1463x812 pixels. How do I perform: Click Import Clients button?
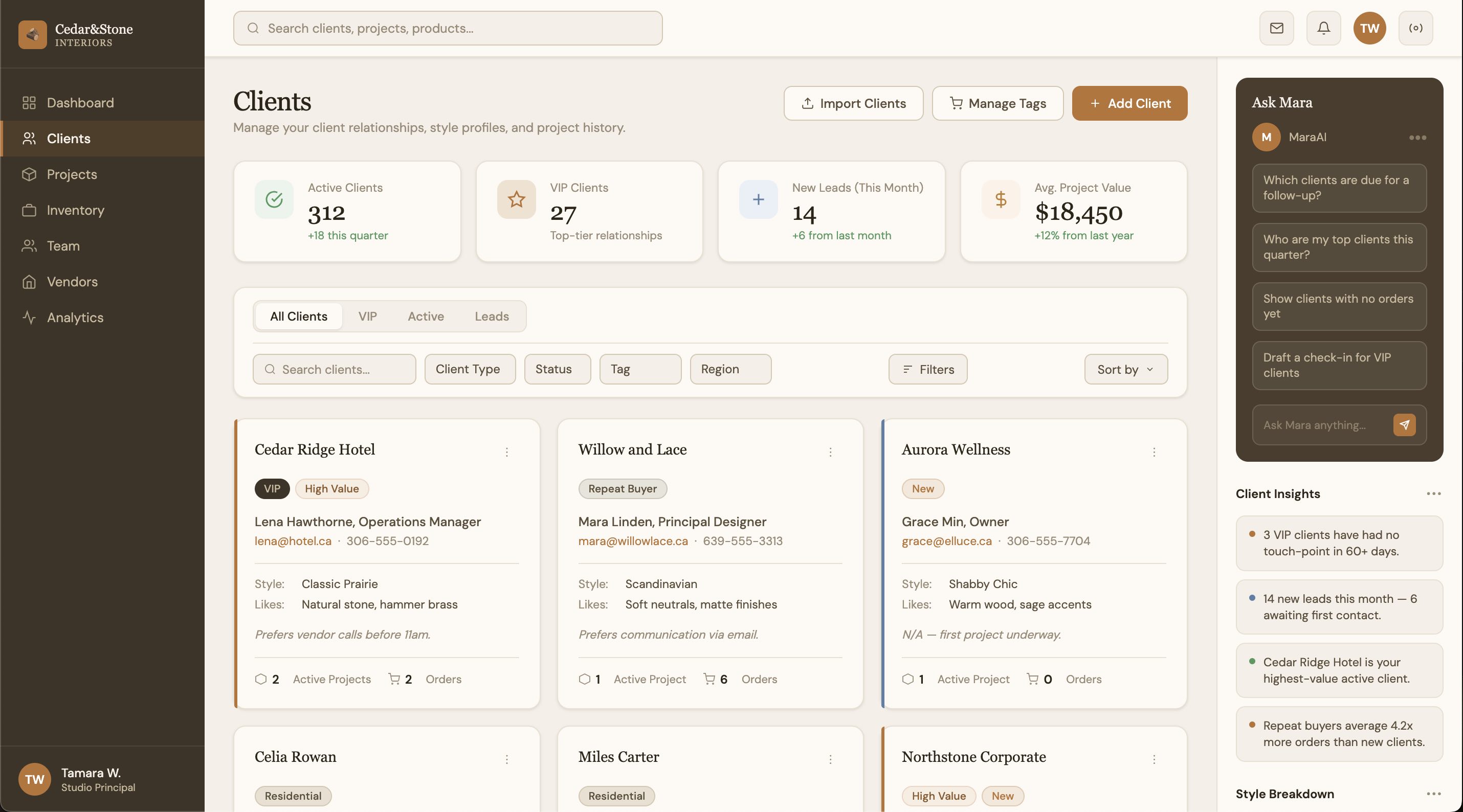853,103
